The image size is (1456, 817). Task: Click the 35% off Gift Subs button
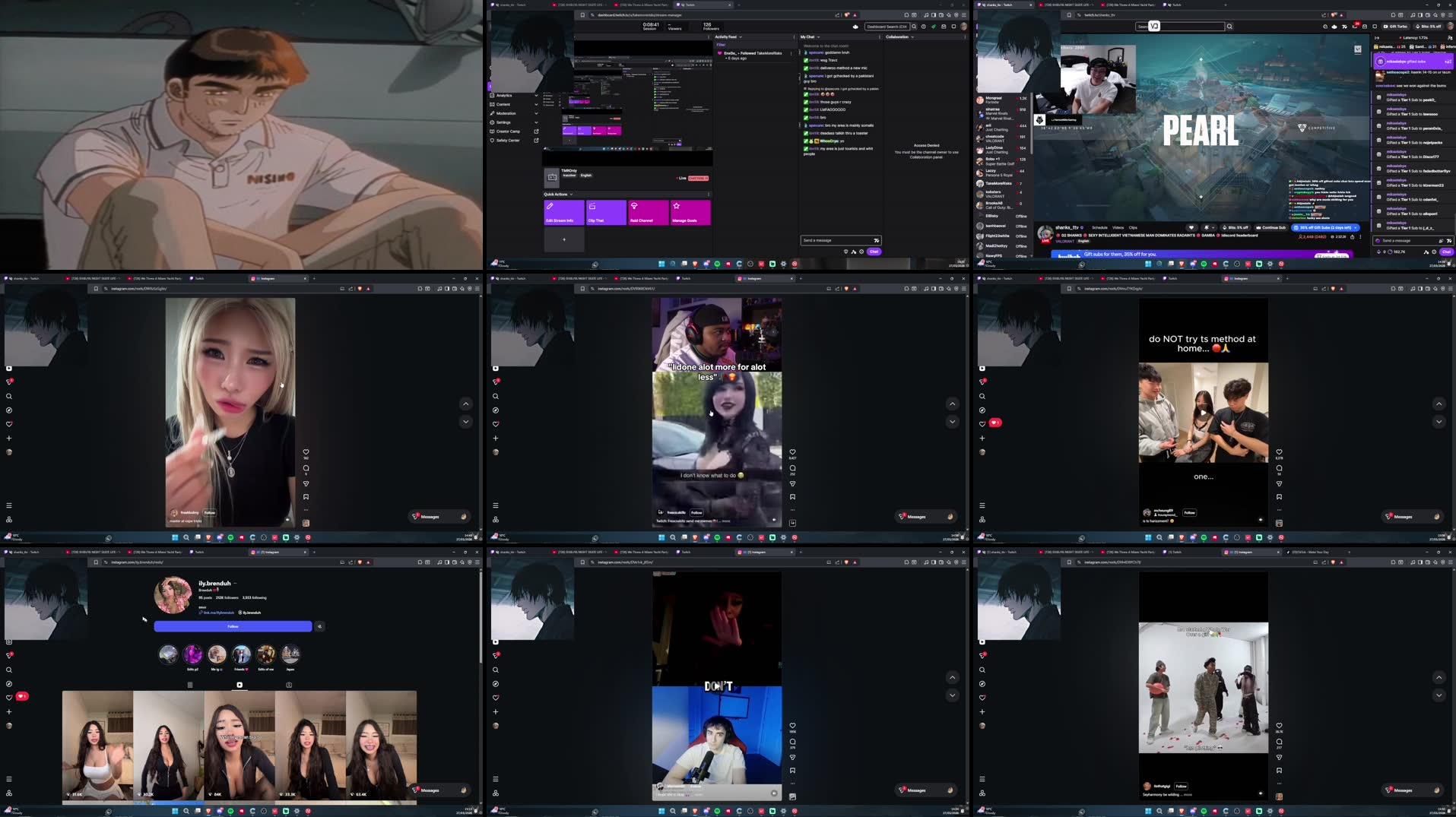pos(1326,227)
